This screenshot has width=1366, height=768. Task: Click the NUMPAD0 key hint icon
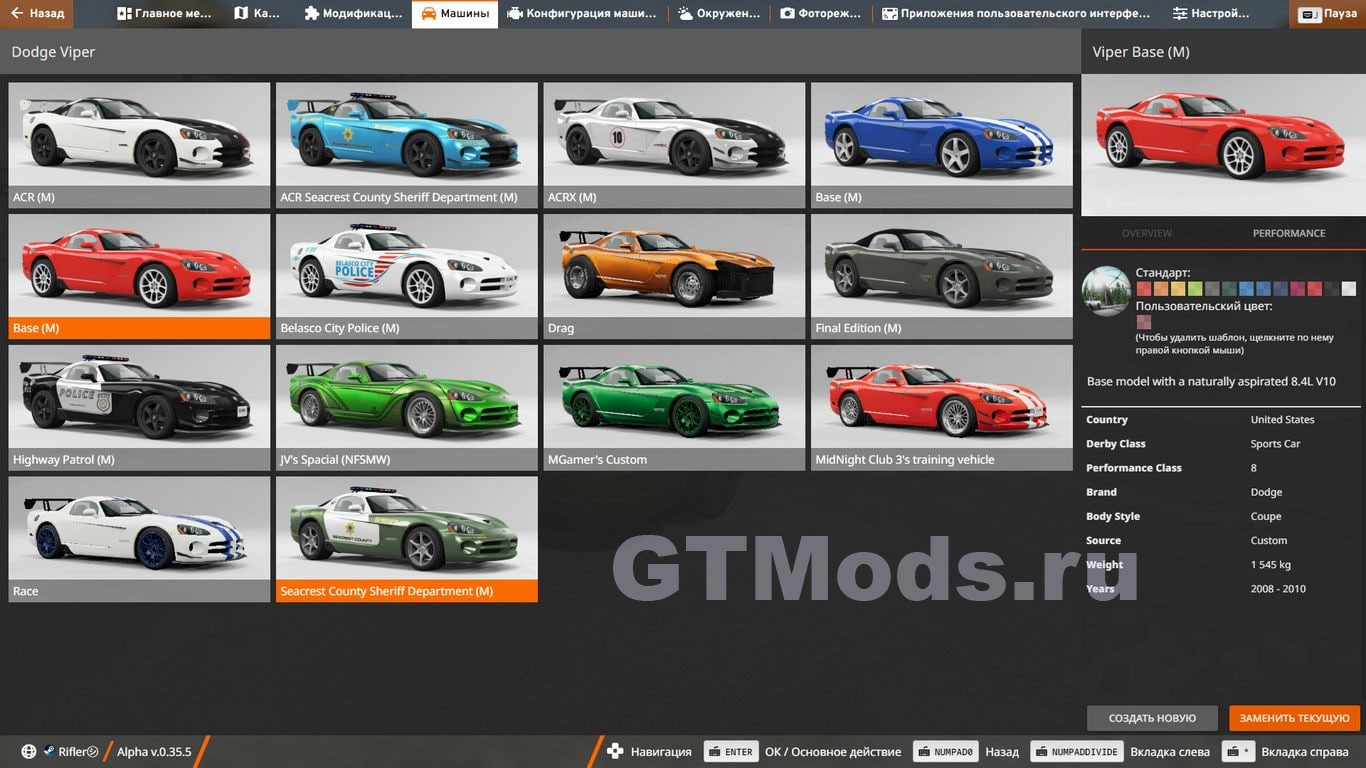pos(946,752)
